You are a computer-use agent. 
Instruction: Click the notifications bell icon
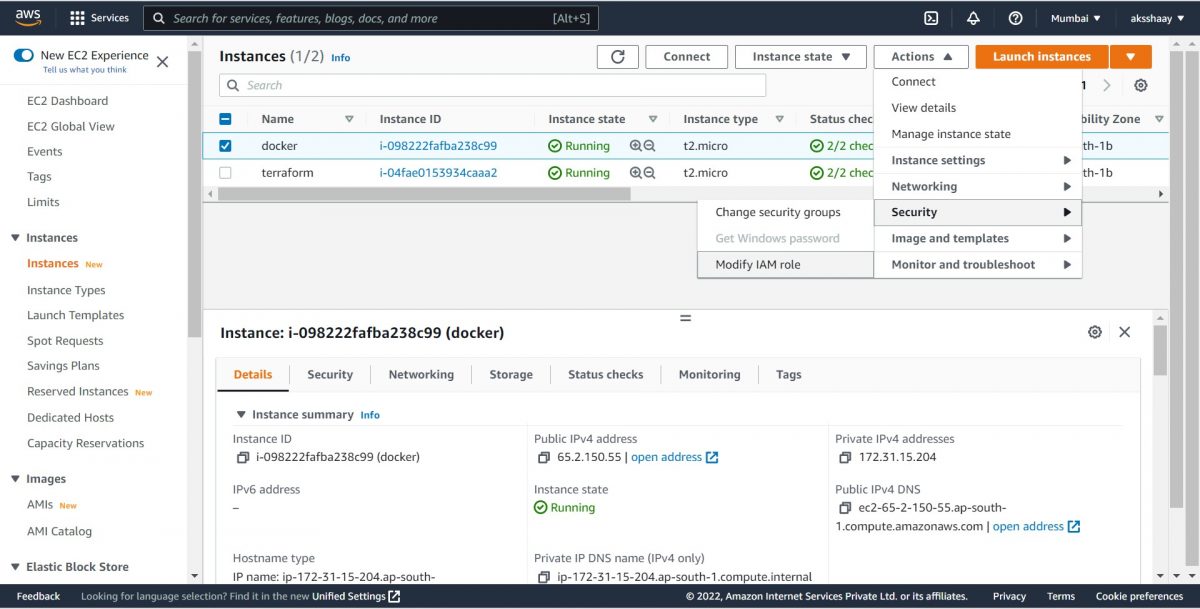[971, 17]
